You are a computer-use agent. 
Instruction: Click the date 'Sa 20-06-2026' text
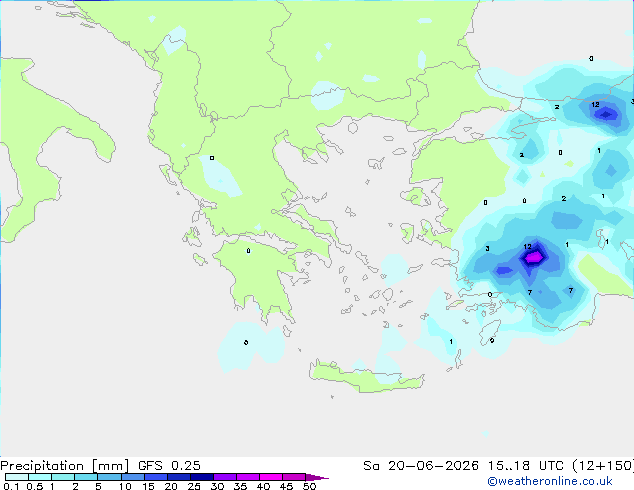421,466
